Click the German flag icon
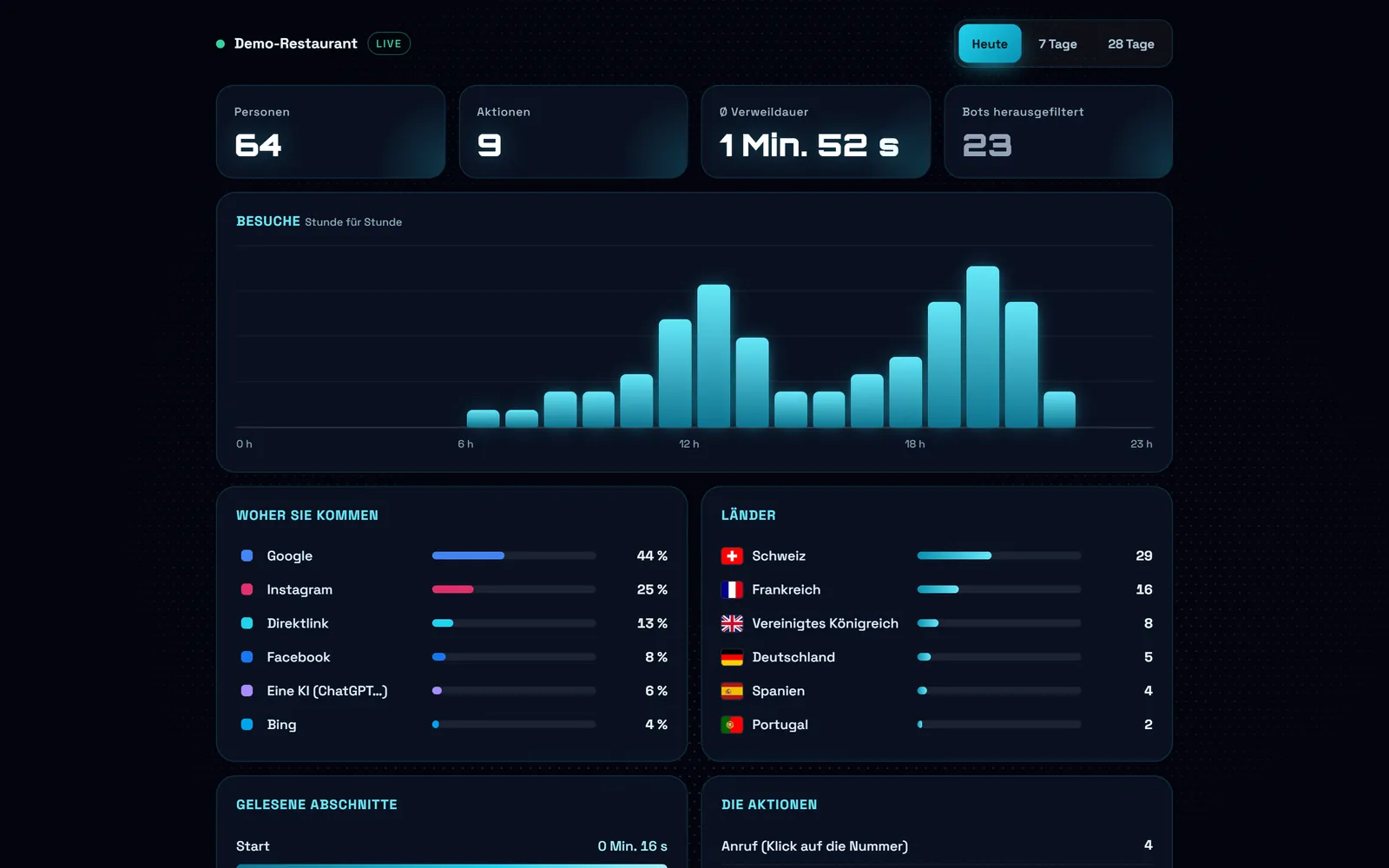 [732, 657]
